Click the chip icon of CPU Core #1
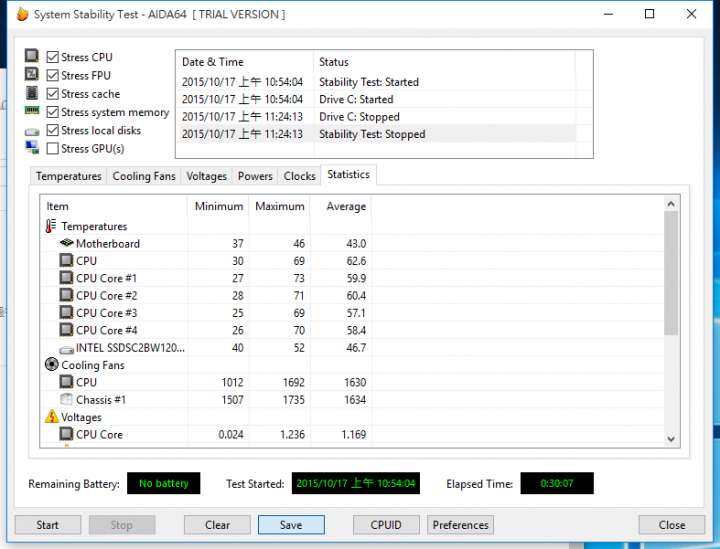Screen dimensions: 720x549 pyautogui.click(x=66, y=278)
